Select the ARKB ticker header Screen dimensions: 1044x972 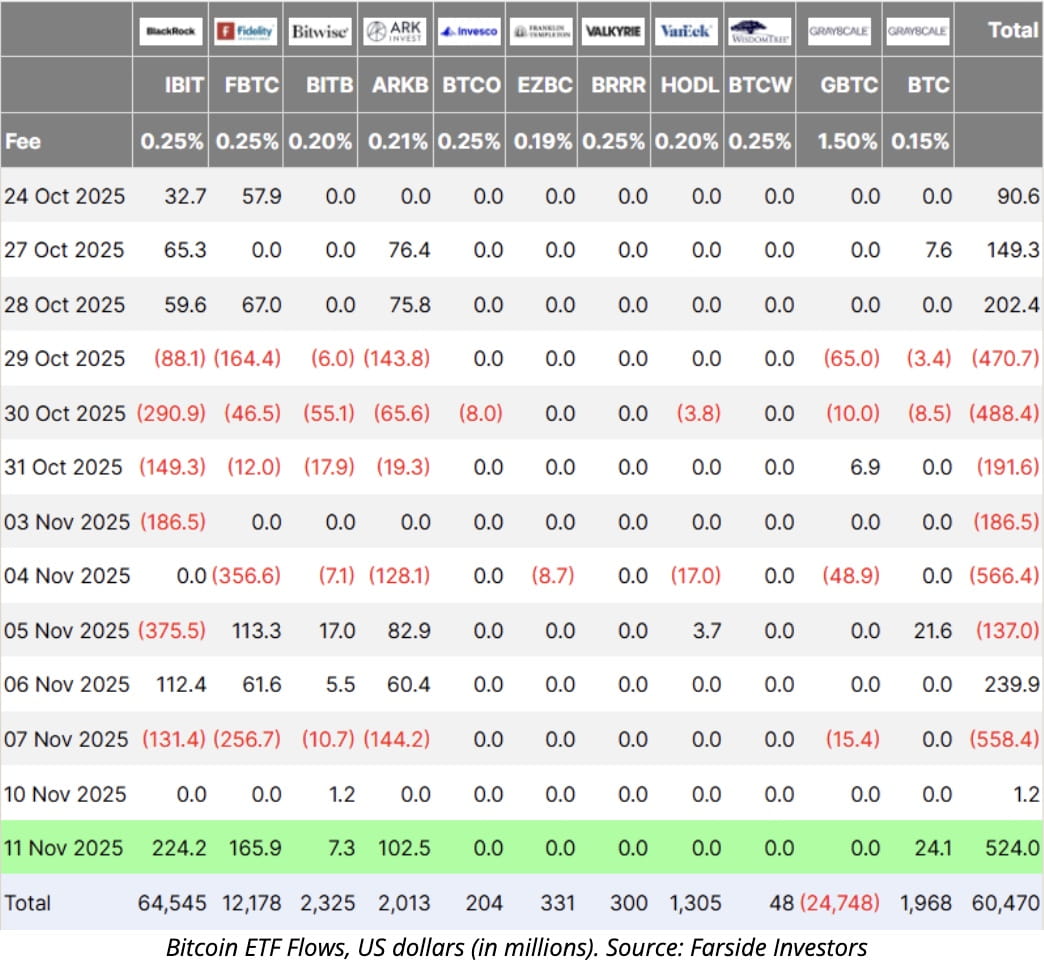pyautogui.click(x=400, y=85)
